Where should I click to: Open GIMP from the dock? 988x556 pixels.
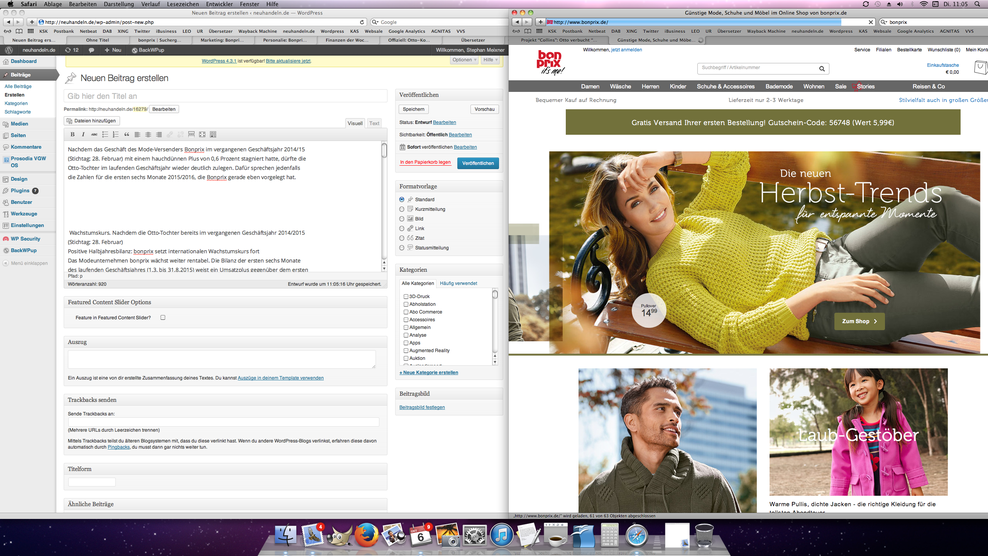(339, 535)
